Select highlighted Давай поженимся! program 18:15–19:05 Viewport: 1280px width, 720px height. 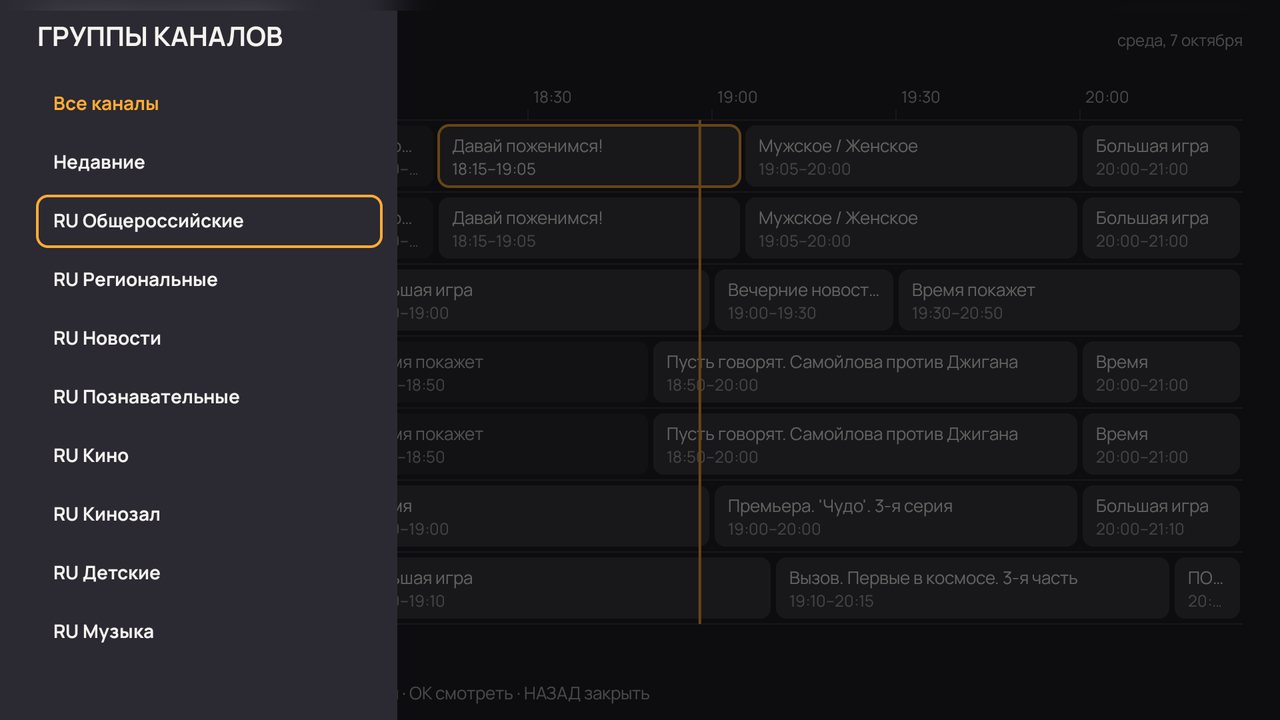[589, 156]
